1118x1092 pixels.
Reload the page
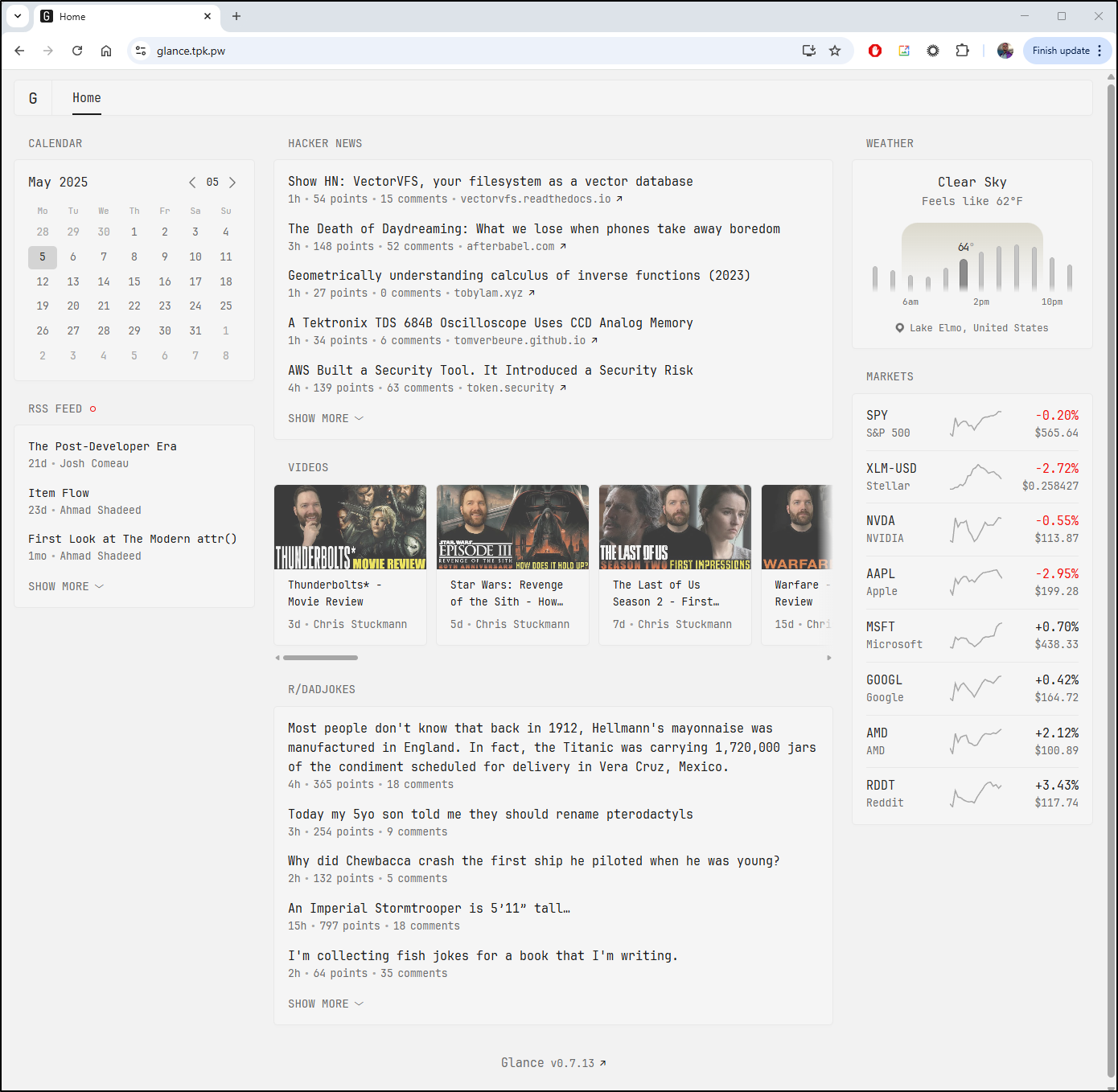[x=77, y=51]
